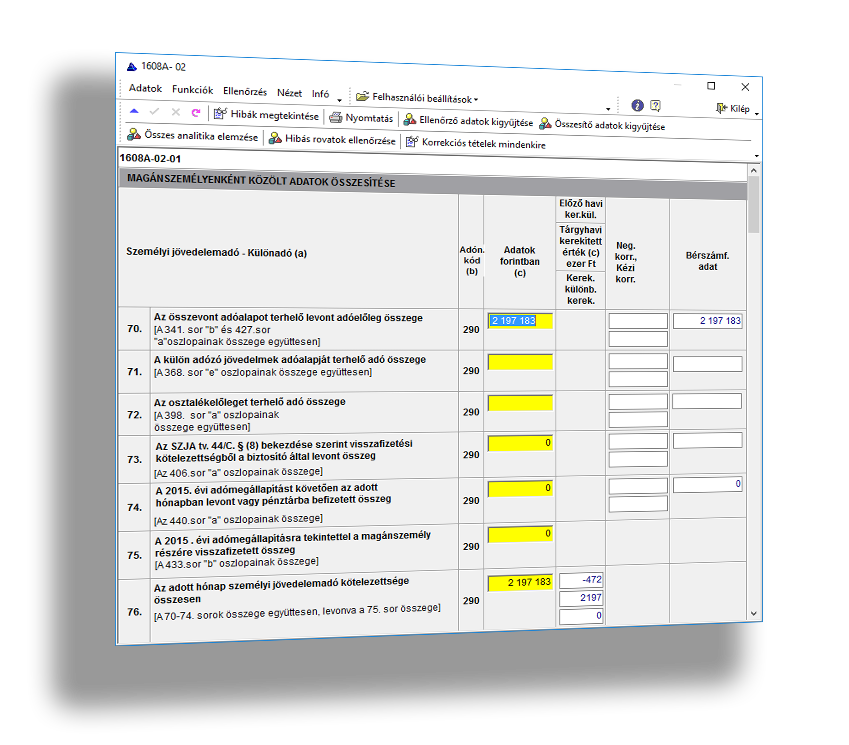Expand the 1608A-02-01 page selector dropdown
Screen dimensions: 849x745
click(x=756, y=156)
